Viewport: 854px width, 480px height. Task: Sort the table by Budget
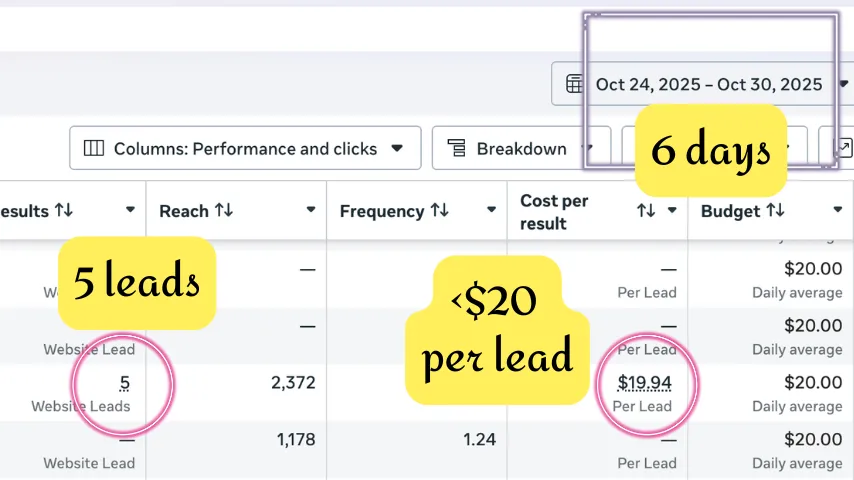[x=775, y=211]
